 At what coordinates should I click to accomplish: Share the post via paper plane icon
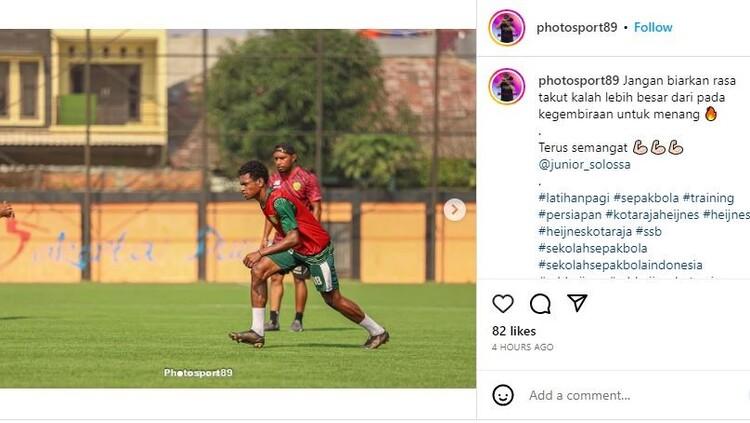tap(577, 303)
